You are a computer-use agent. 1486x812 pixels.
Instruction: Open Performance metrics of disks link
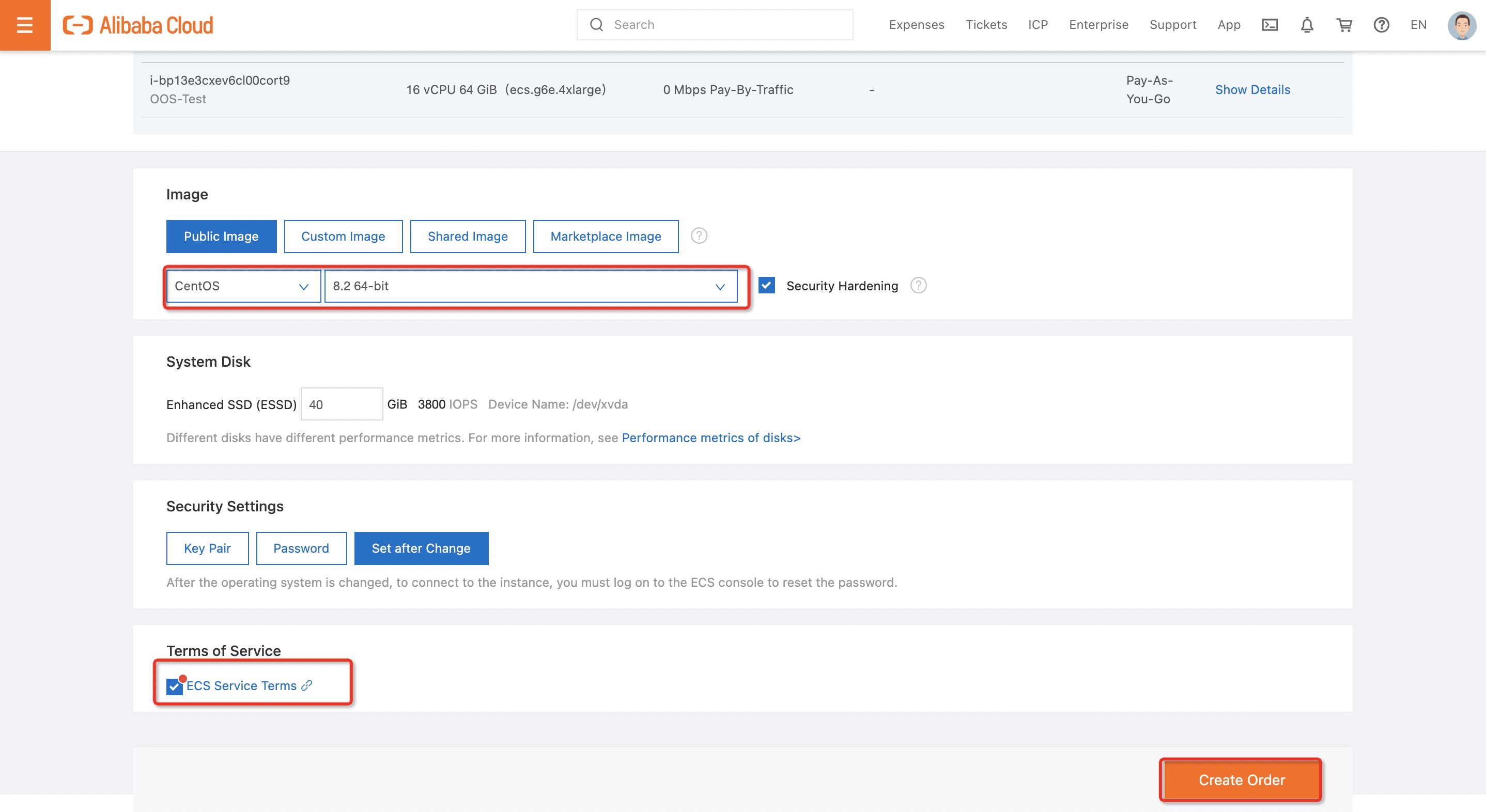click(710, 438)
